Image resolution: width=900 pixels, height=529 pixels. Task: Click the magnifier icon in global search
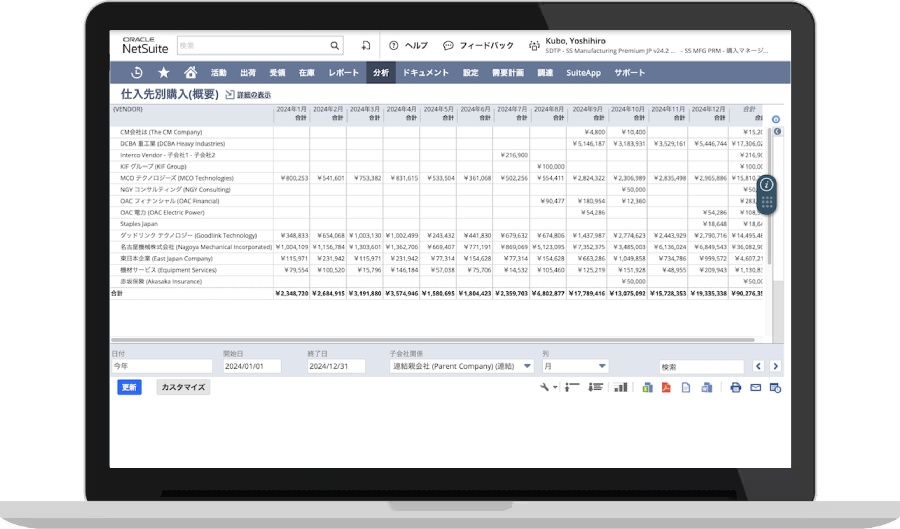(335, 46)
